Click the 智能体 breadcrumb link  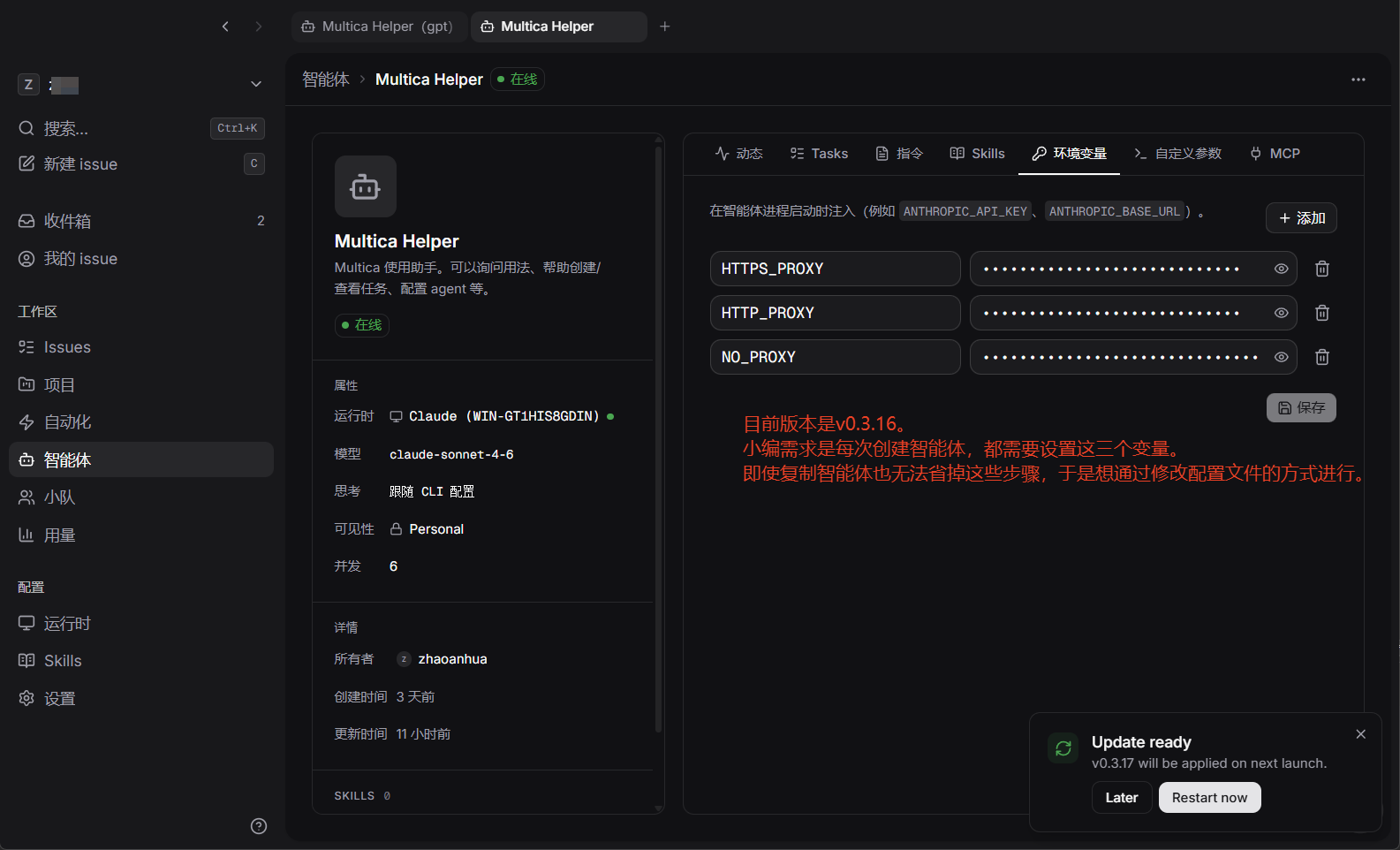click(x=326, y=80)
